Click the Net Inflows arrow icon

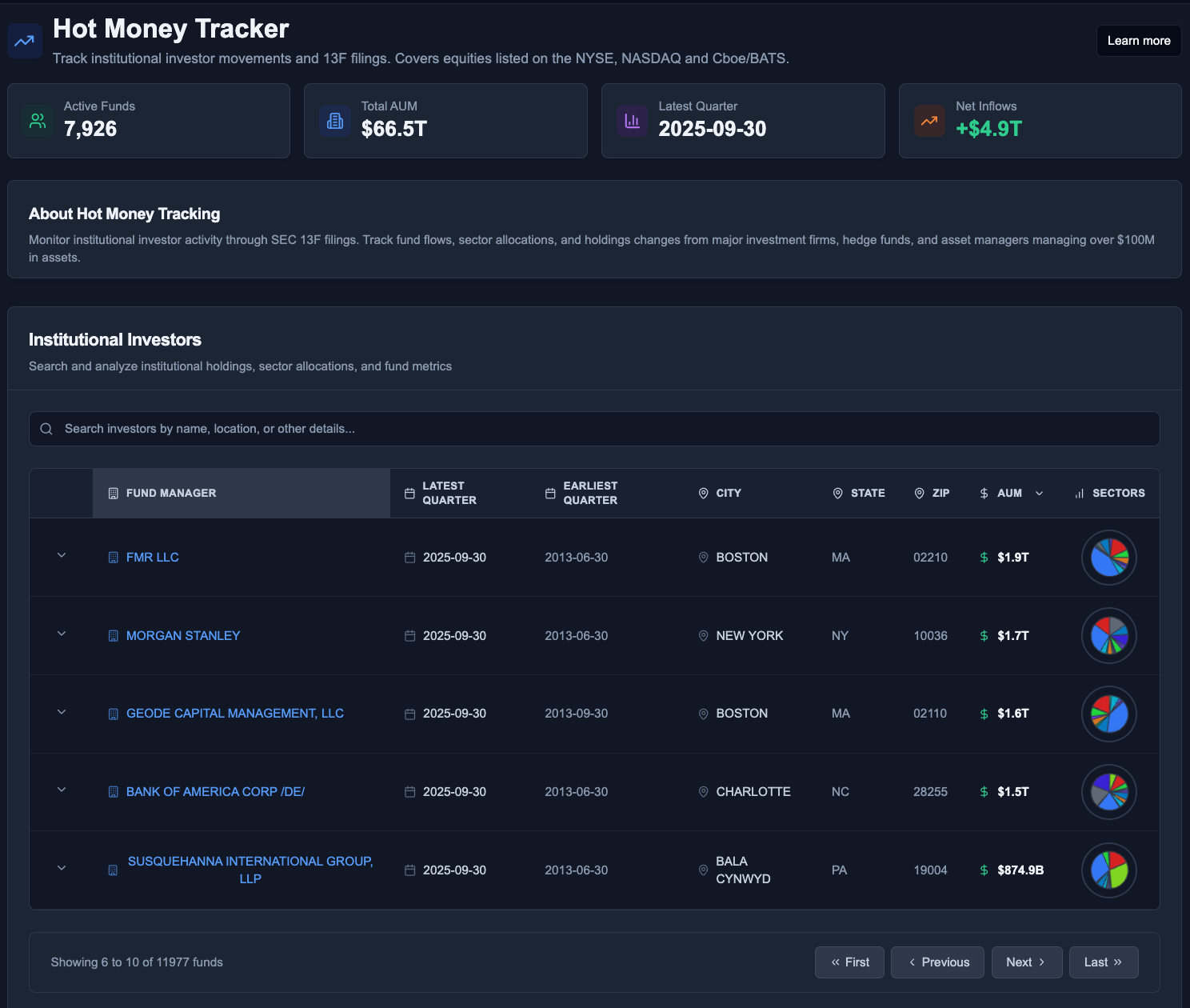point(929,121)
